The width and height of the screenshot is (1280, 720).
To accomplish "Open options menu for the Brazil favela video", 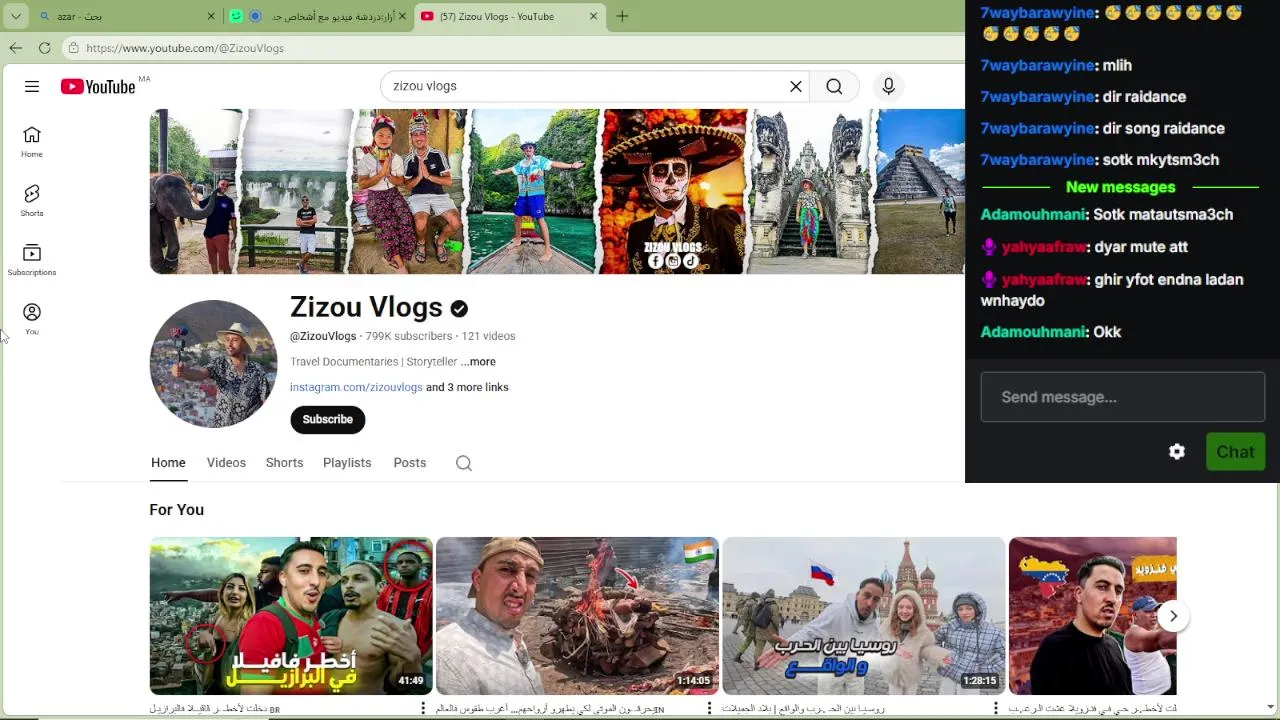I will click(423, 709).
